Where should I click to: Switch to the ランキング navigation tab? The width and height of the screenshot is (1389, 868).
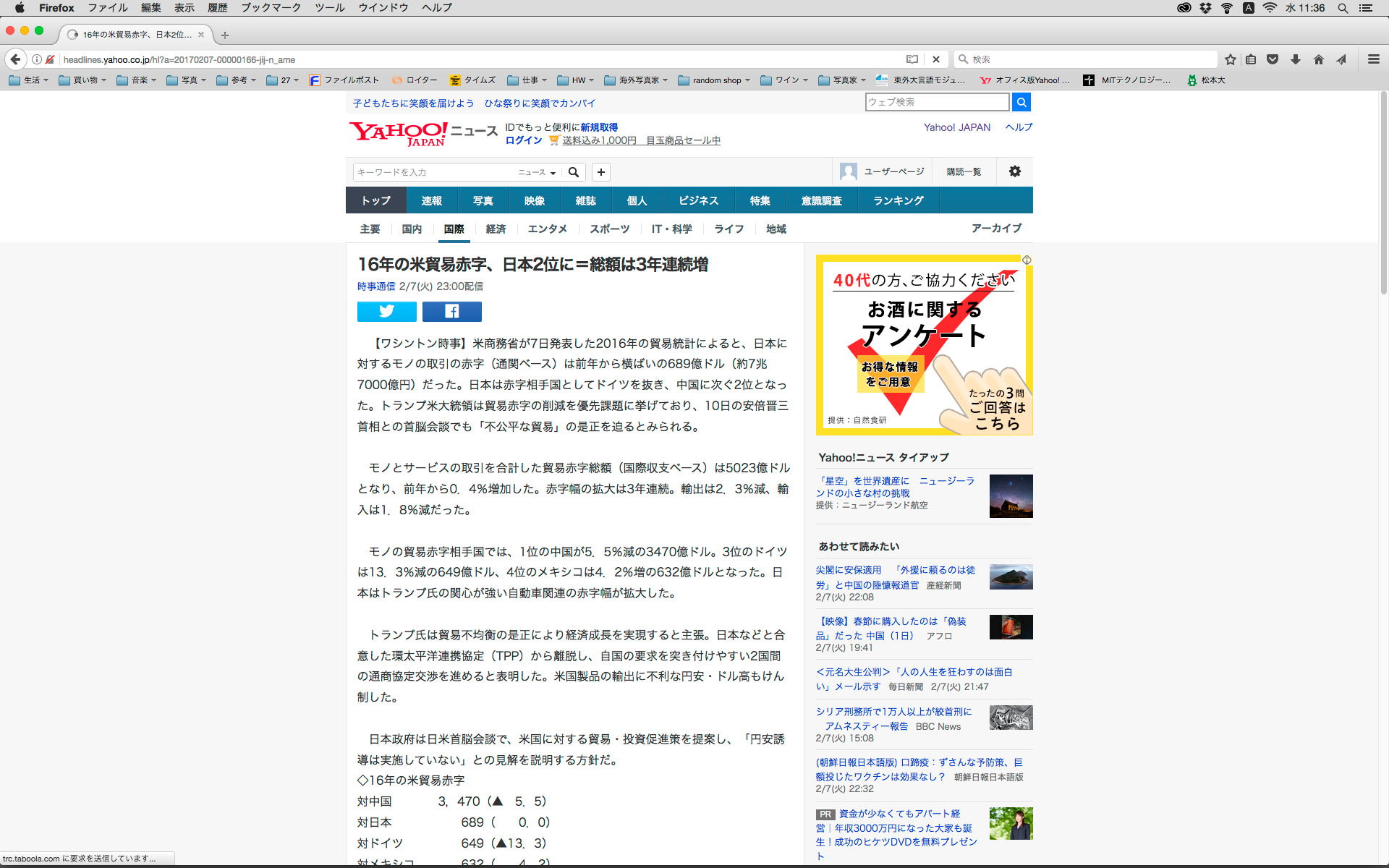pyautogui.click(x=898, y=200)
